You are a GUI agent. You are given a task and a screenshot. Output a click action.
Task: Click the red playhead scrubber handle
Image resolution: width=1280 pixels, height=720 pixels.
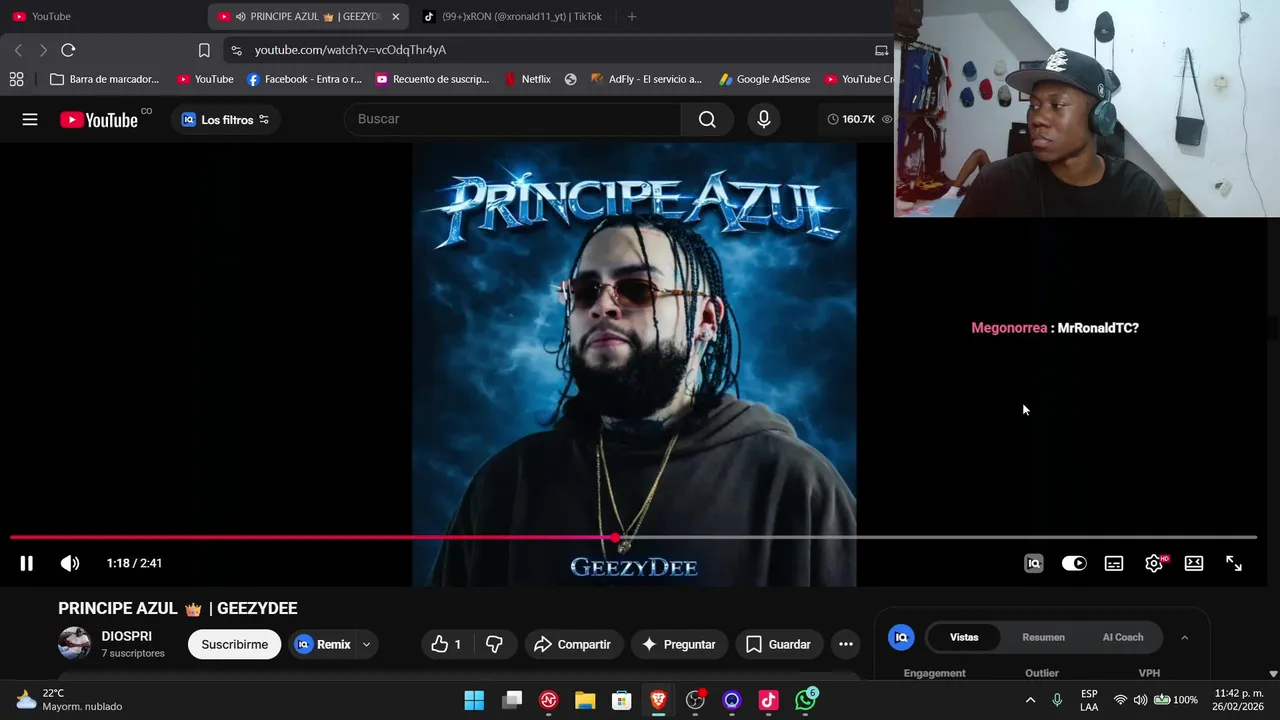click(616, 538)
